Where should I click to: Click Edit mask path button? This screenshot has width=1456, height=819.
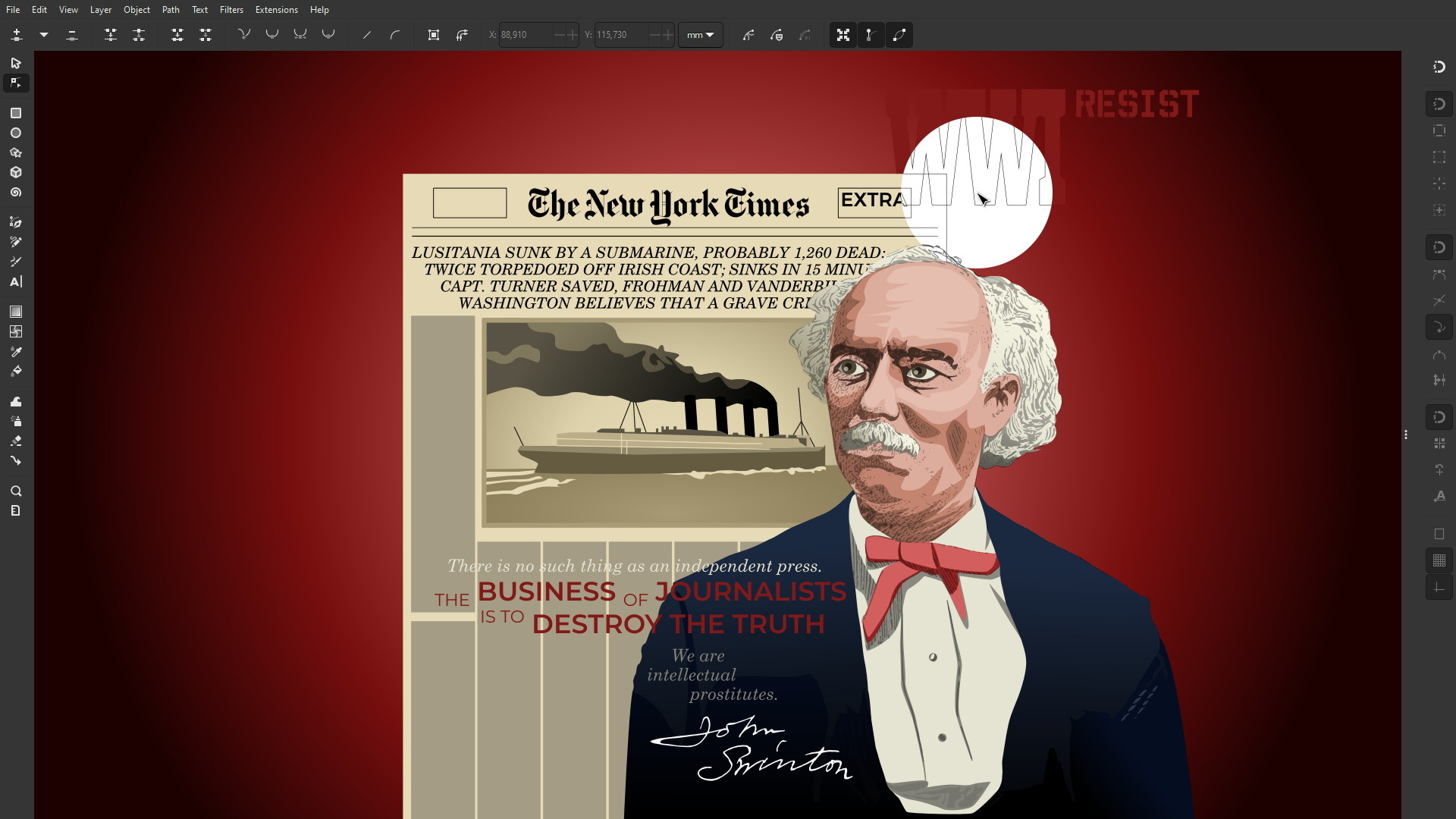[x=777, y=35]
